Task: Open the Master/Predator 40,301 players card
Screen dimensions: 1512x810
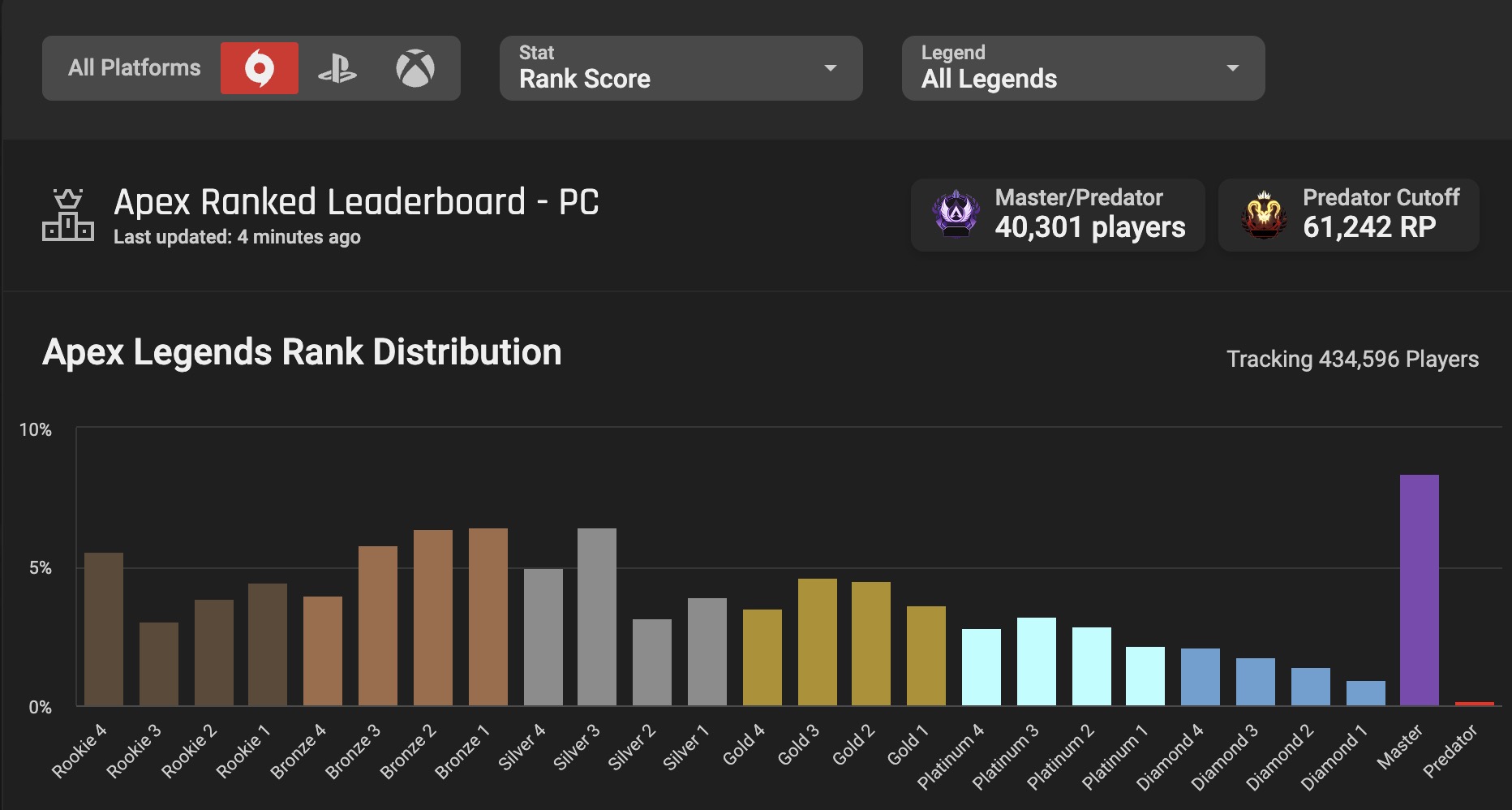Action: 1058,215
